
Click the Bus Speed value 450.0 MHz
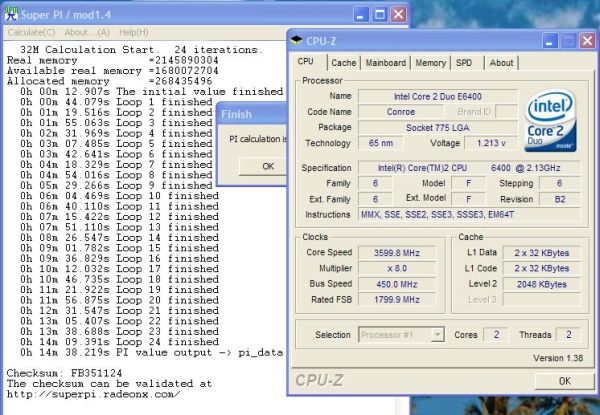point(397,284)
